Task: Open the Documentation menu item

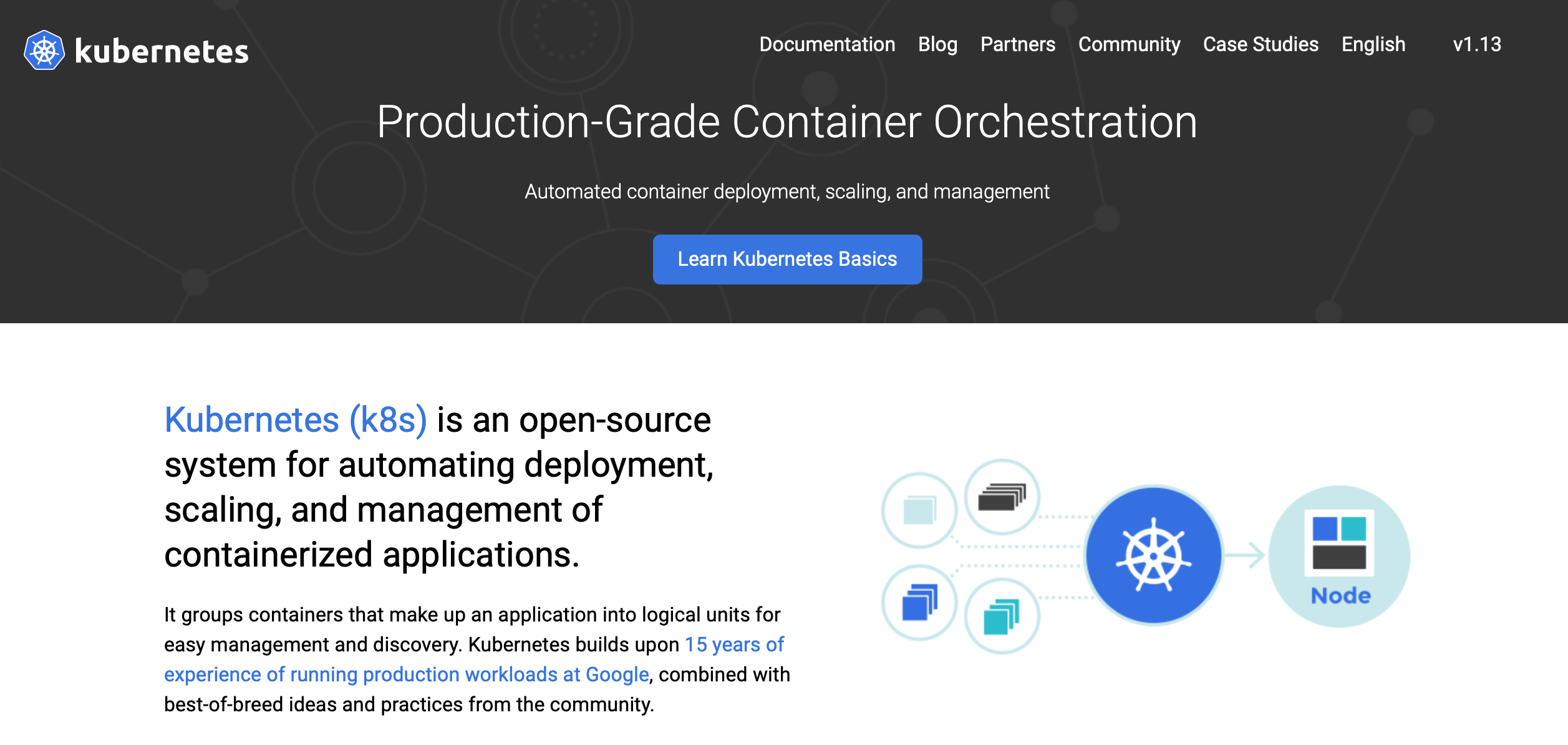Action: [x=826, y=44]
